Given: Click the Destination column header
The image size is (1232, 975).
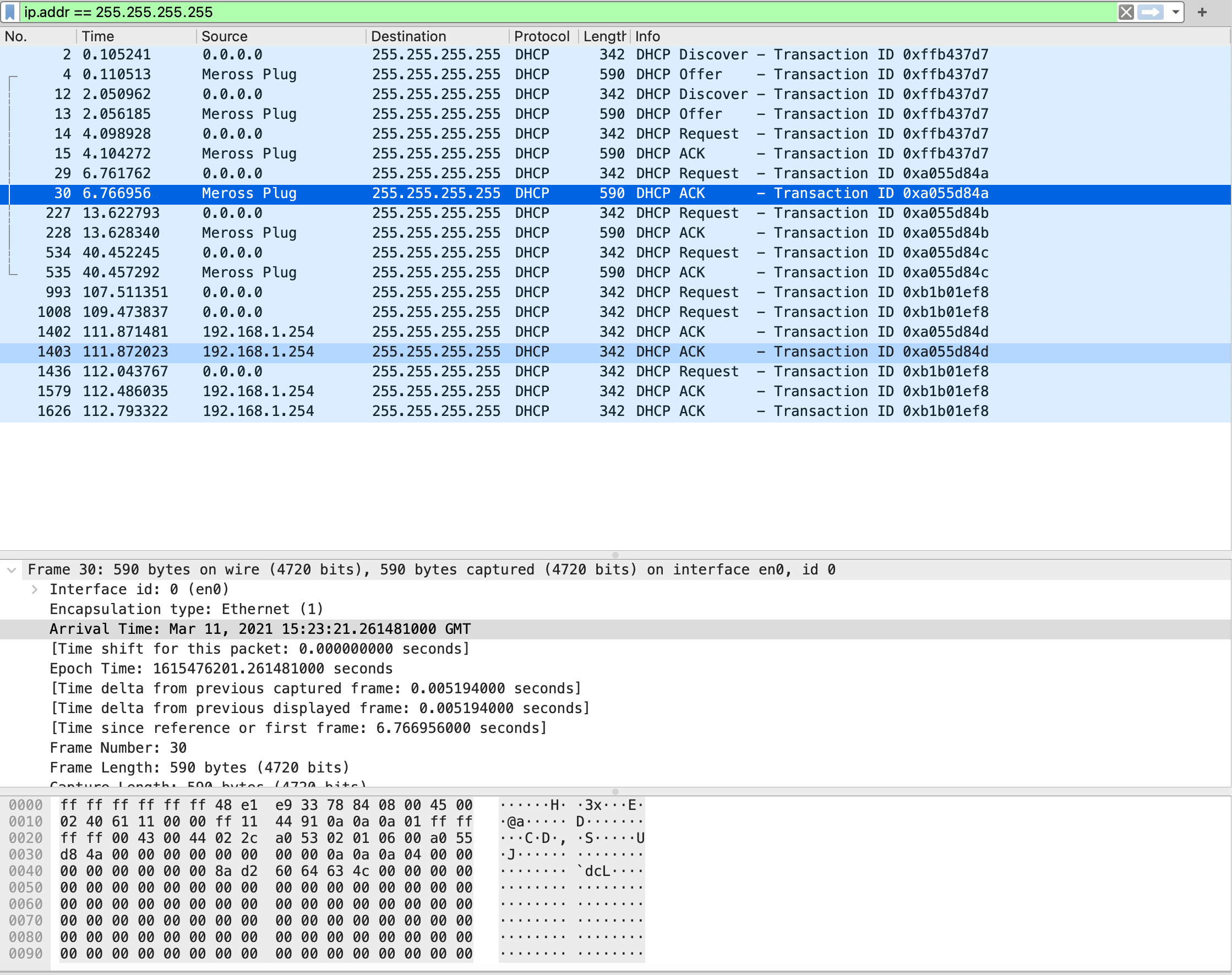Looking at the screenshot, I should (x=408, y=36).
